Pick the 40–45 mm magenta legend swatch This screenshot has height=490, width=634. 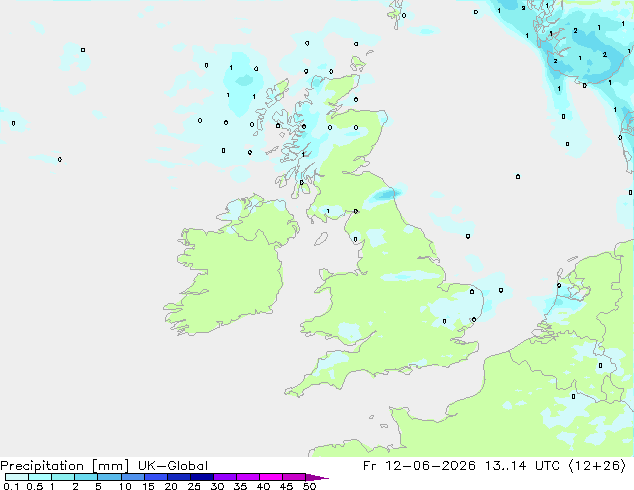click(x=271, y=477)
